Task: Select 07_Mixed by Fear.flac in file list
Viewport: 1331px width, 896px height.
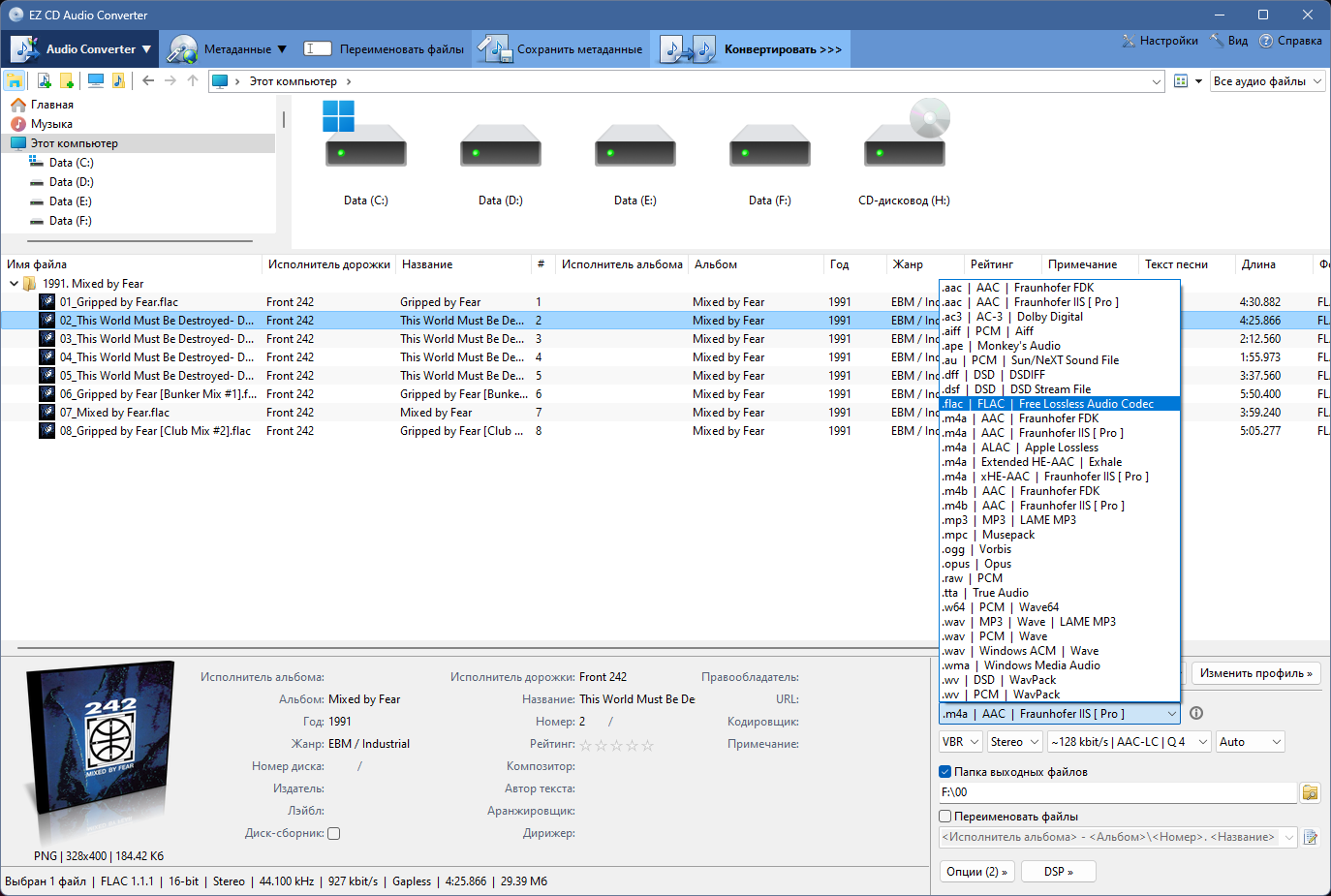Action: [x=114, y=413]
